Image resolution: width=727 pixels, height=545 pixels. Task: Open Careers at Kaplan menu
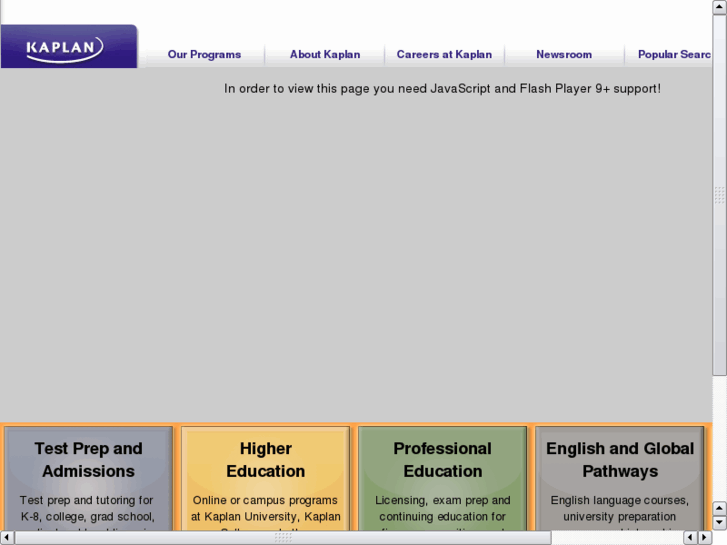(444, 55)
